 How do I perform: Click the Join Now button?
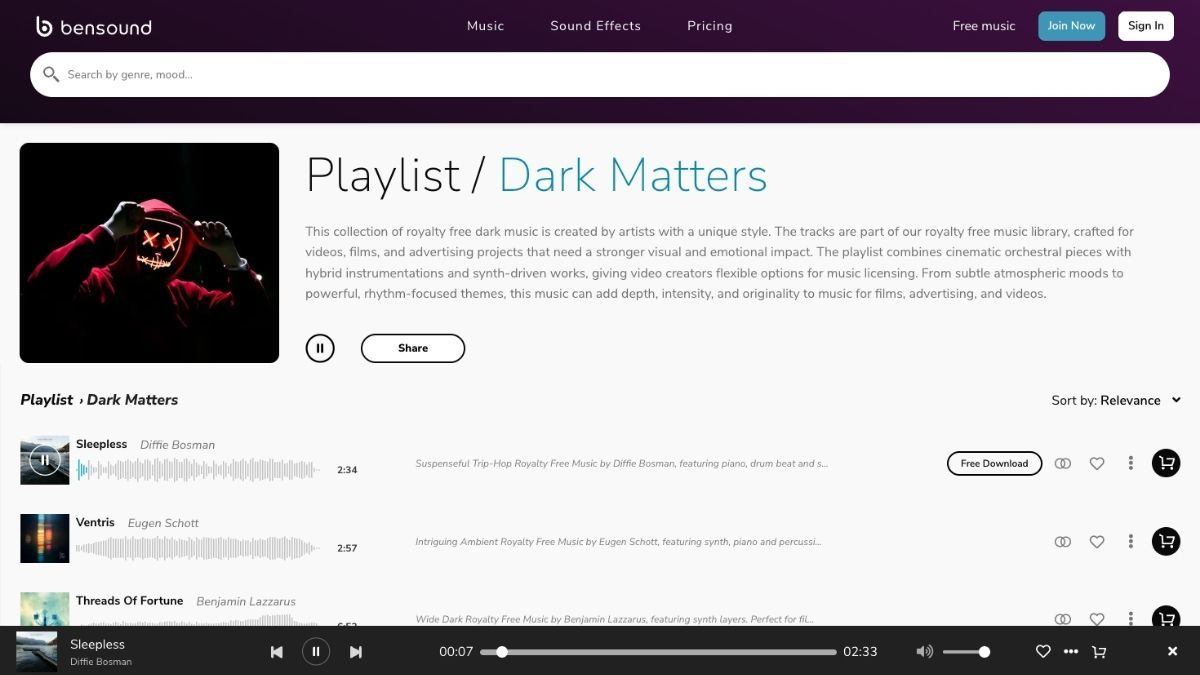point(1072,26)
